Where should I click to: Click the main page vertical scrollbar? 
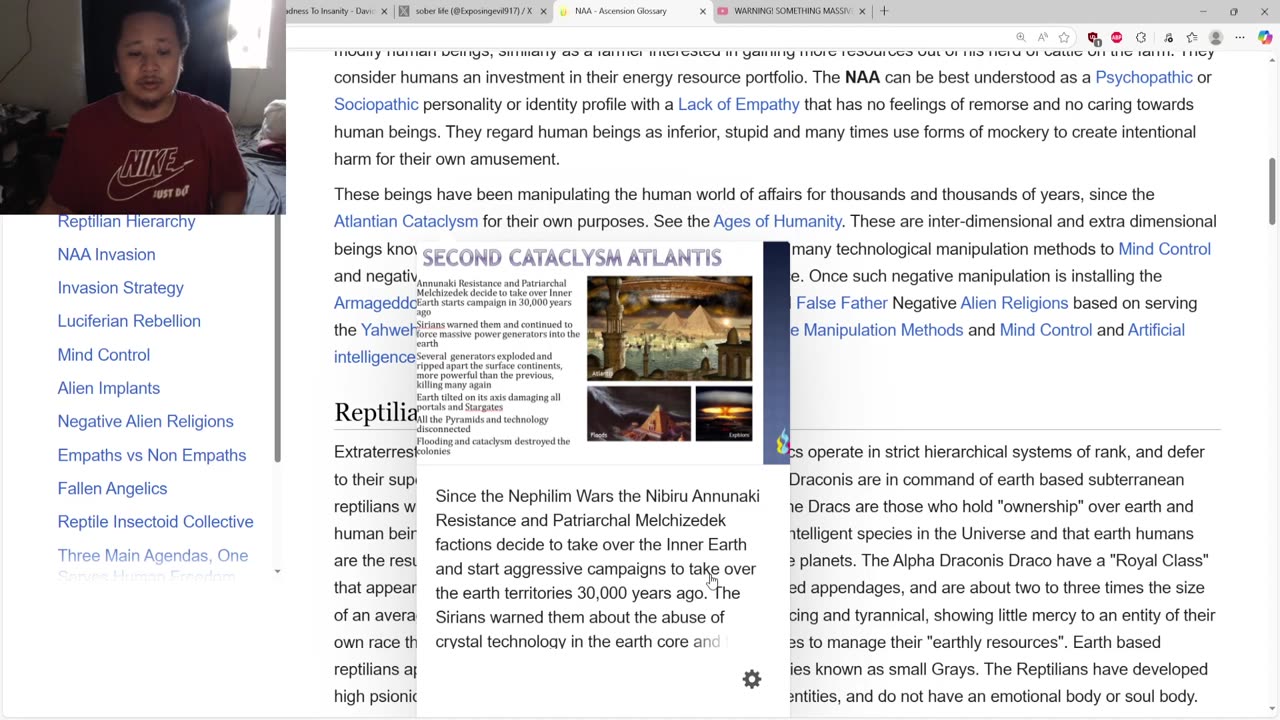click(x=1272, y=190)
